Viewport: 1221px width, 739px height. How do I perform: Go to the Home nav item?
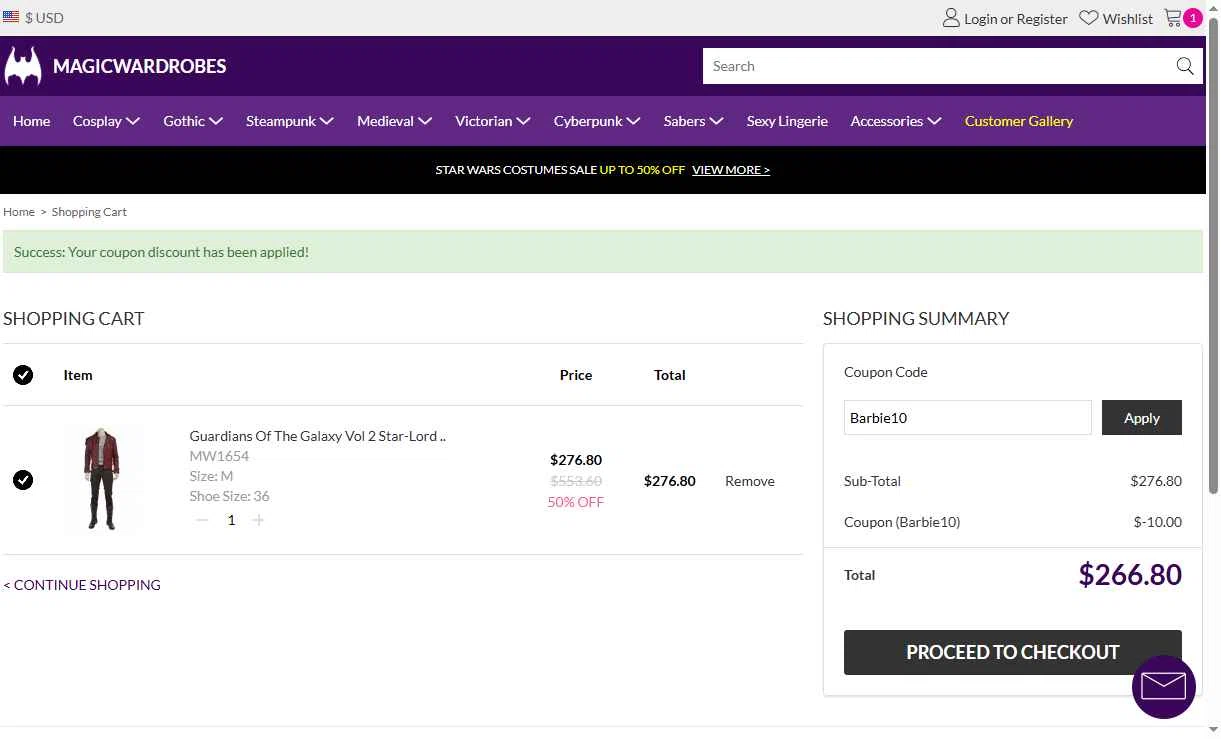coord(31,121)
